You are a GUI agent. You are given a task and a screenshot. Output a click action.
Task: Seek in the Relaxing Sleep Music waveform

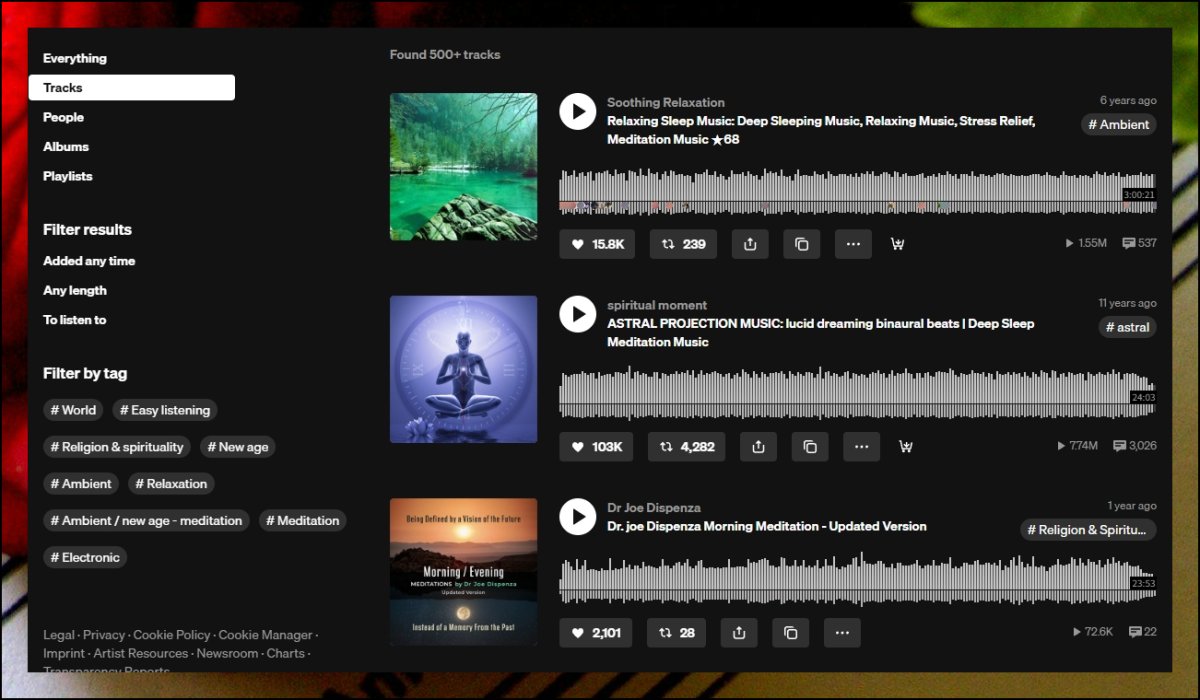[x=858, y=191]
